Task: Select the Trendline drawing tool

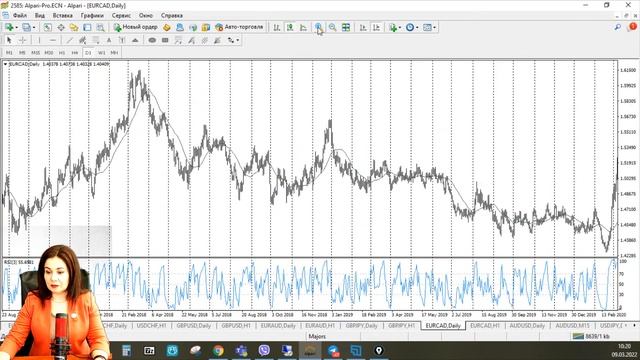Action: point(69,40)
